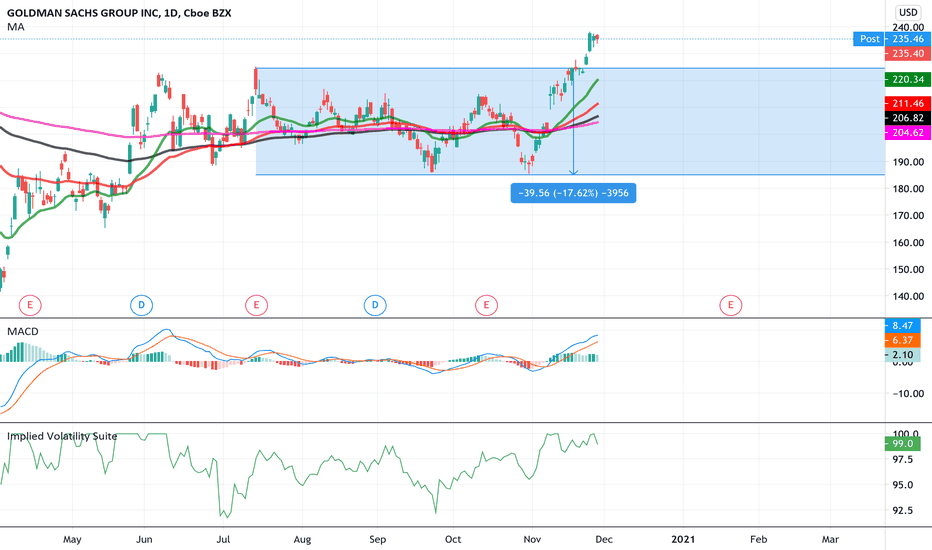932x550 pixels.
Task: Click the earnings E marker in mid-October
Action: coord(486,306)
